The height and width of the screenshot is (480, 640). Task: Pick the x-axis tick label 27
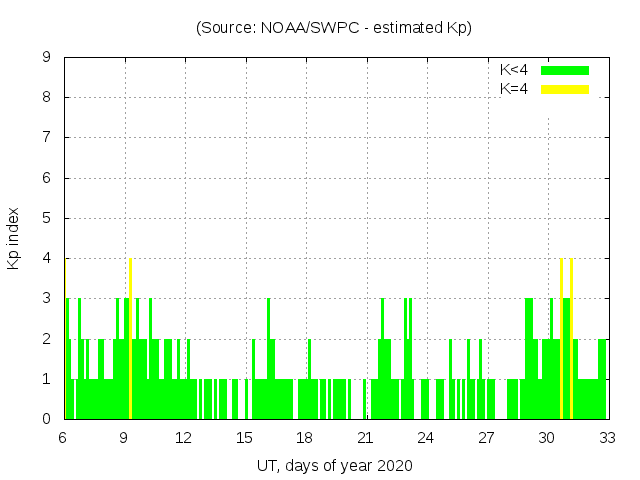pyautogui.click(x=486, y=438)
